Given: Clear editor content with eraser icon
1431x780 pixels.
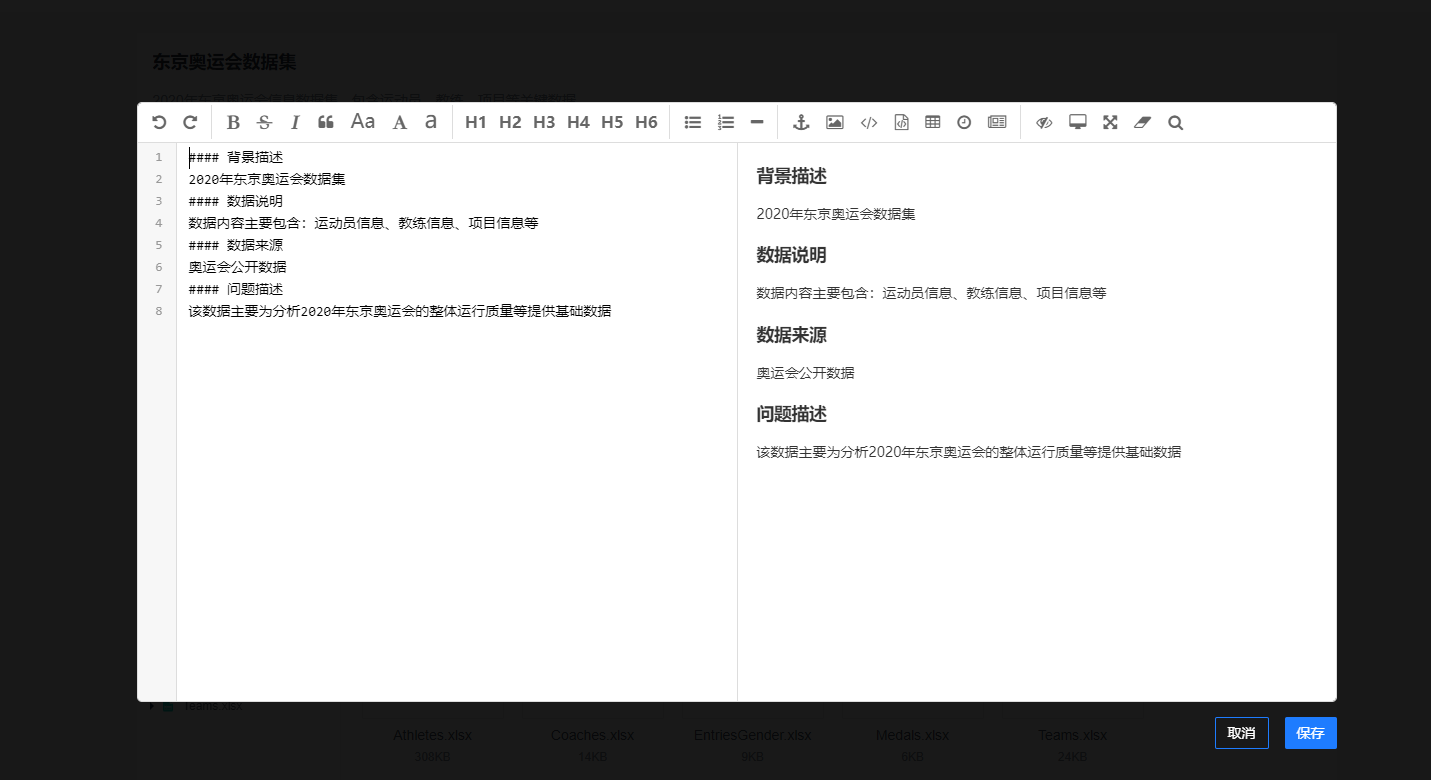Looking at the screenshot, I should pyautogui.click(x=1143, y=122).
